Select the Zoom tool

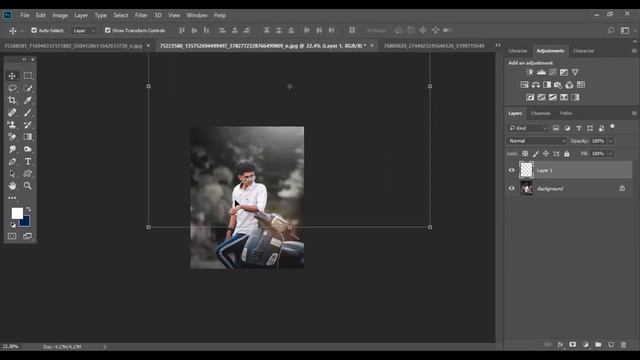point(28,186)
